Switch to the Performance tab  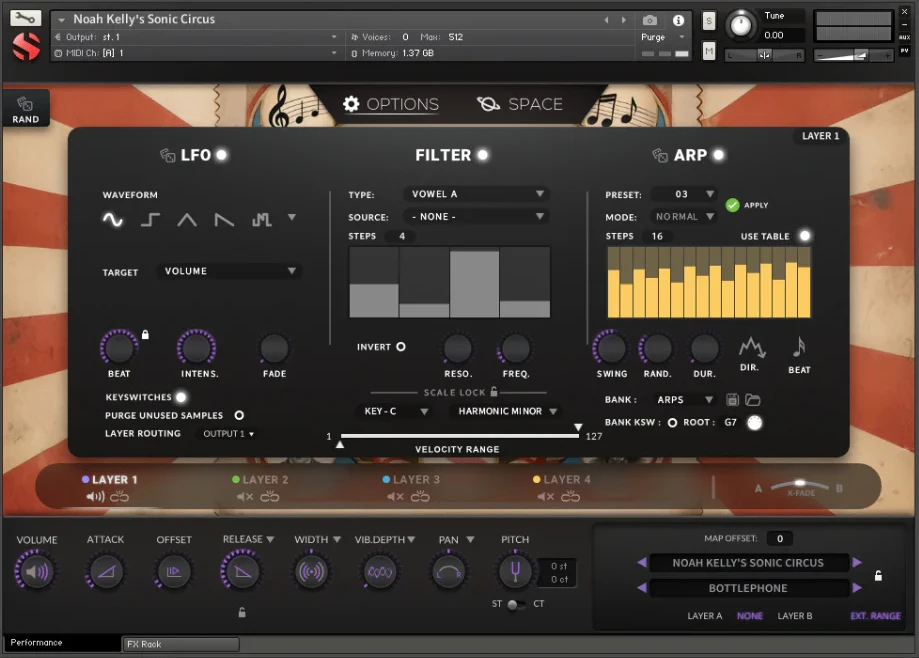pos(62,643)
